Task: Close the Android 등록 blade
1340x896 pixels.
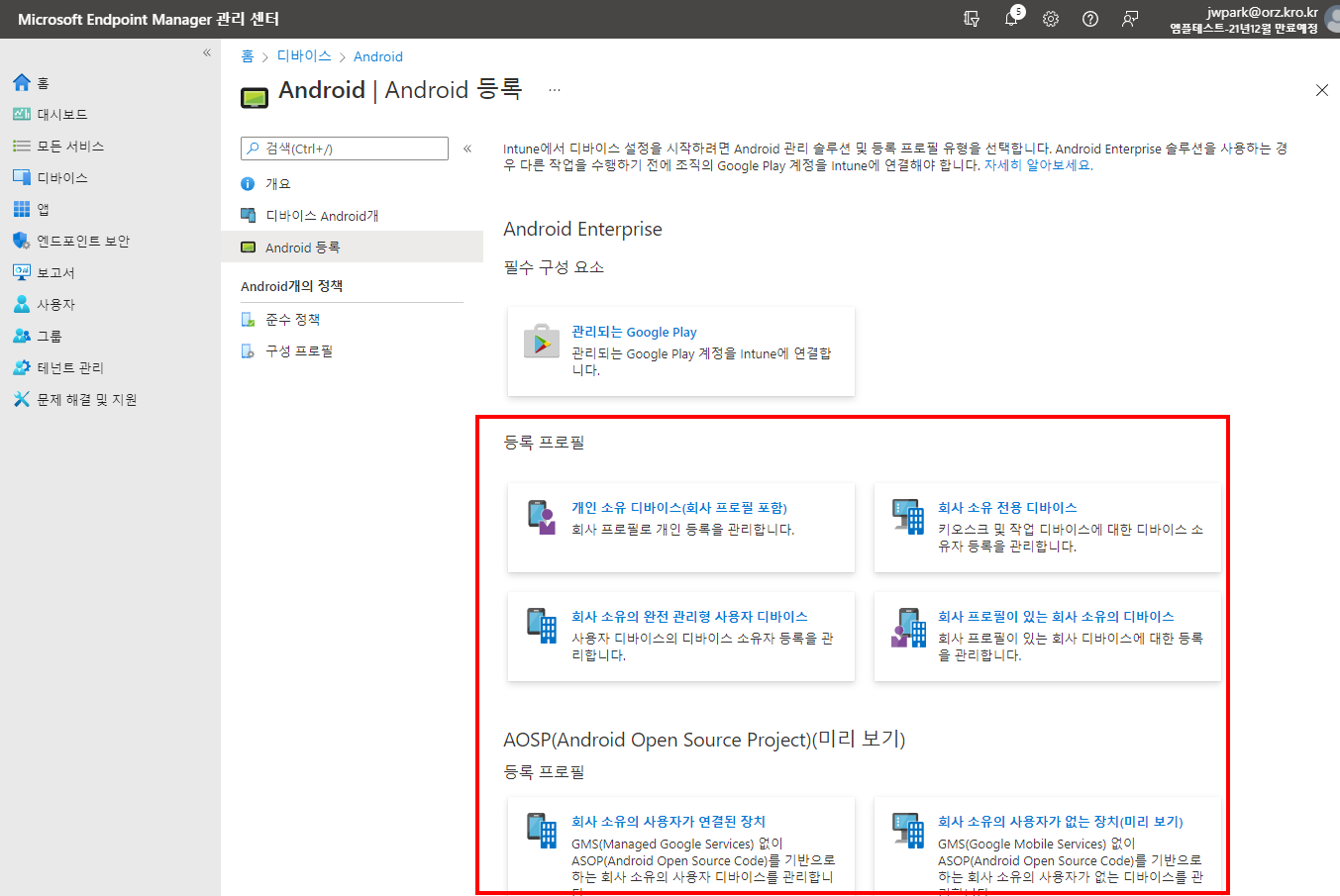Action: point(1322,90)
